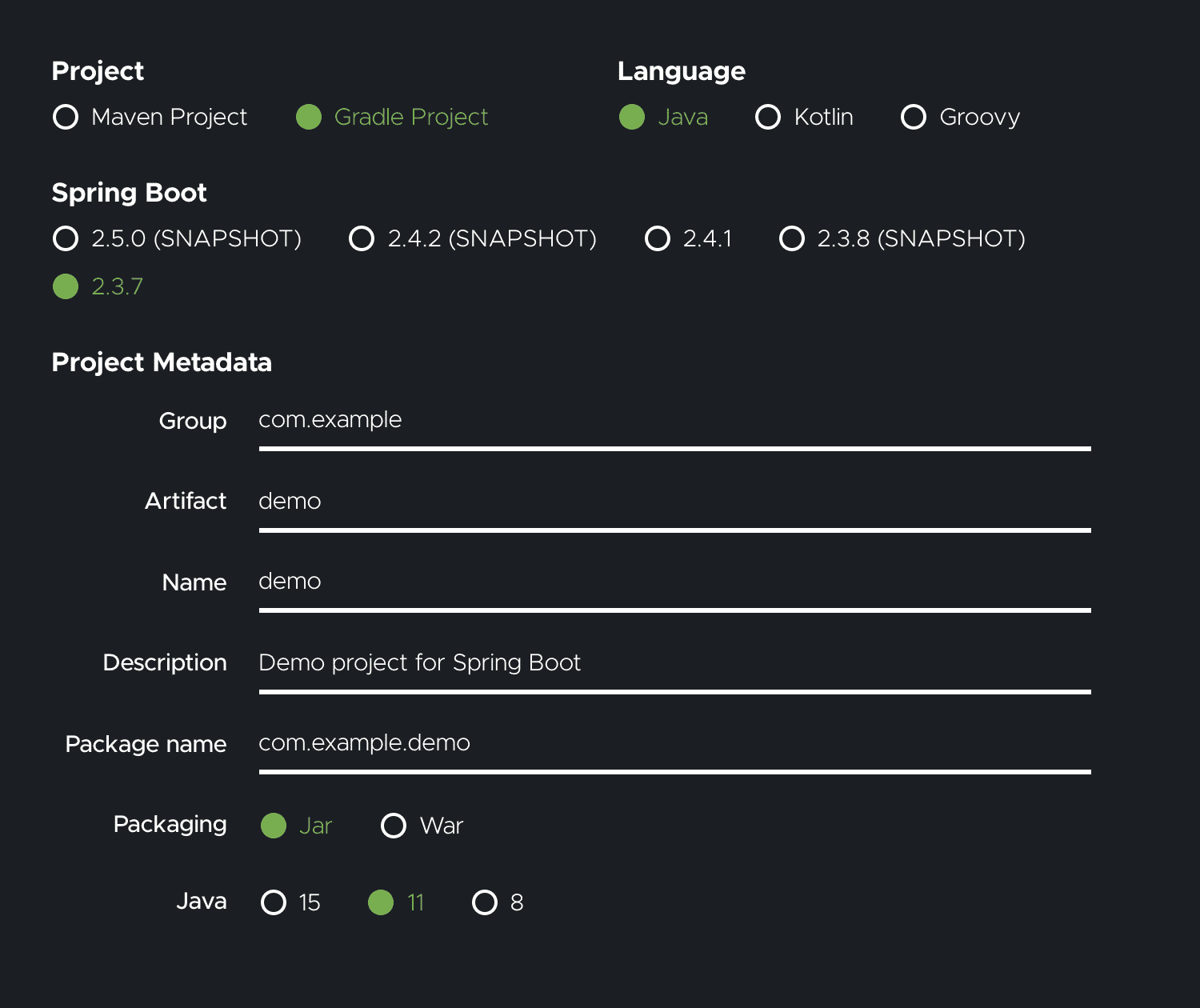Choose Groovy as the language

[960, 117]
